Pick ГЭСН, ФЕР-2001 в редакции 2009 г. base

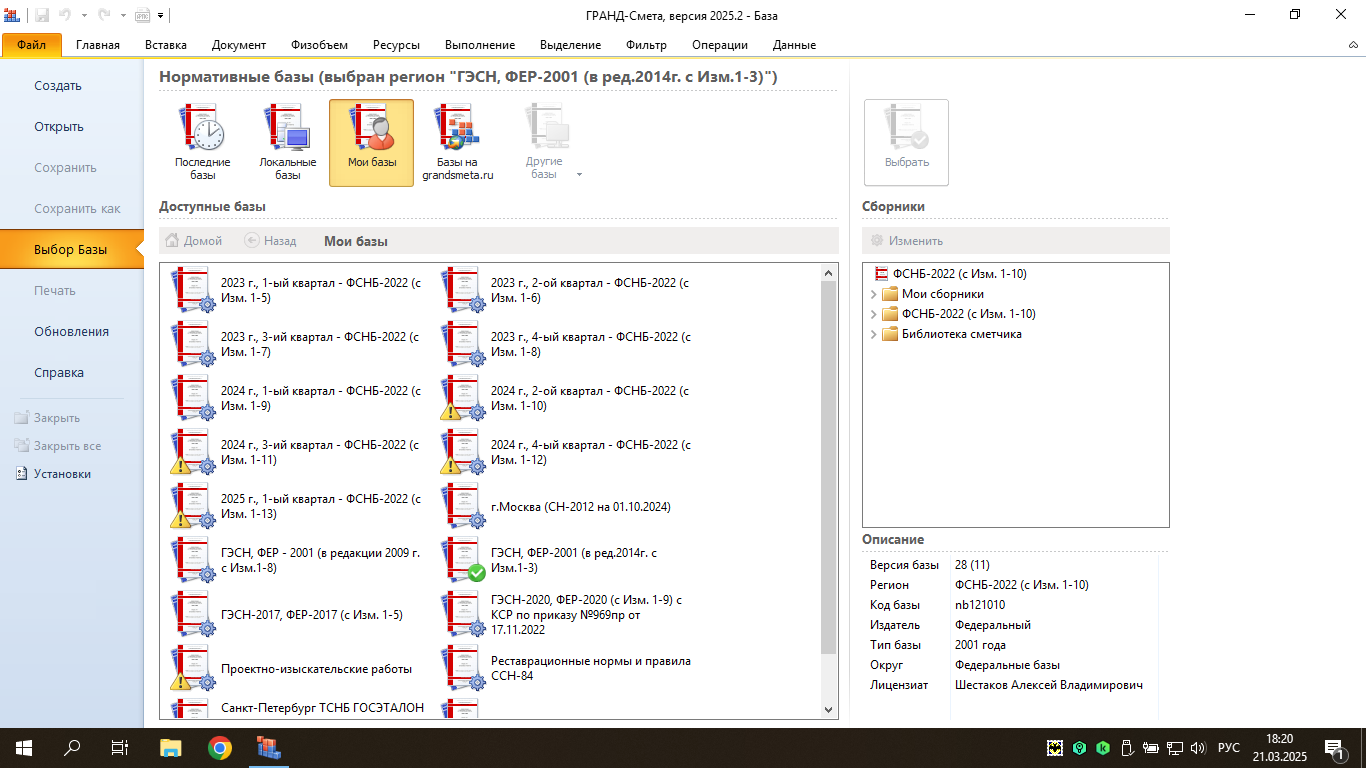coord(297,560)
